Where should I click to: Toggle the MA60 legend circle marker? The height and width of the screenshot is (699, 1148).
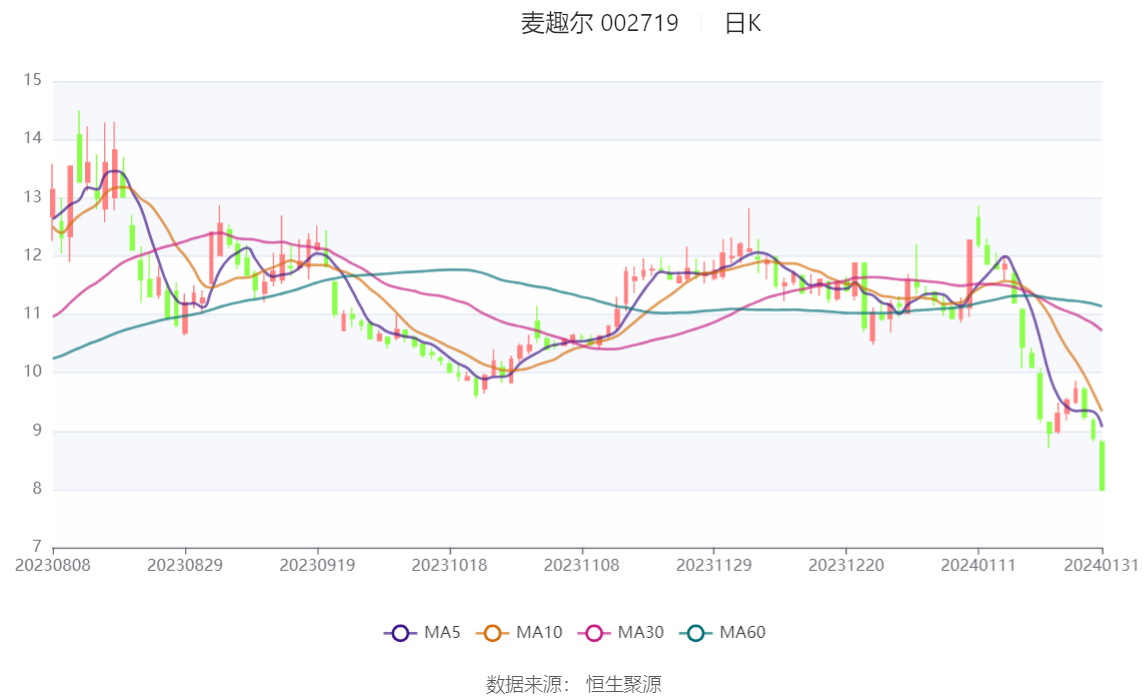pos(696,633)
